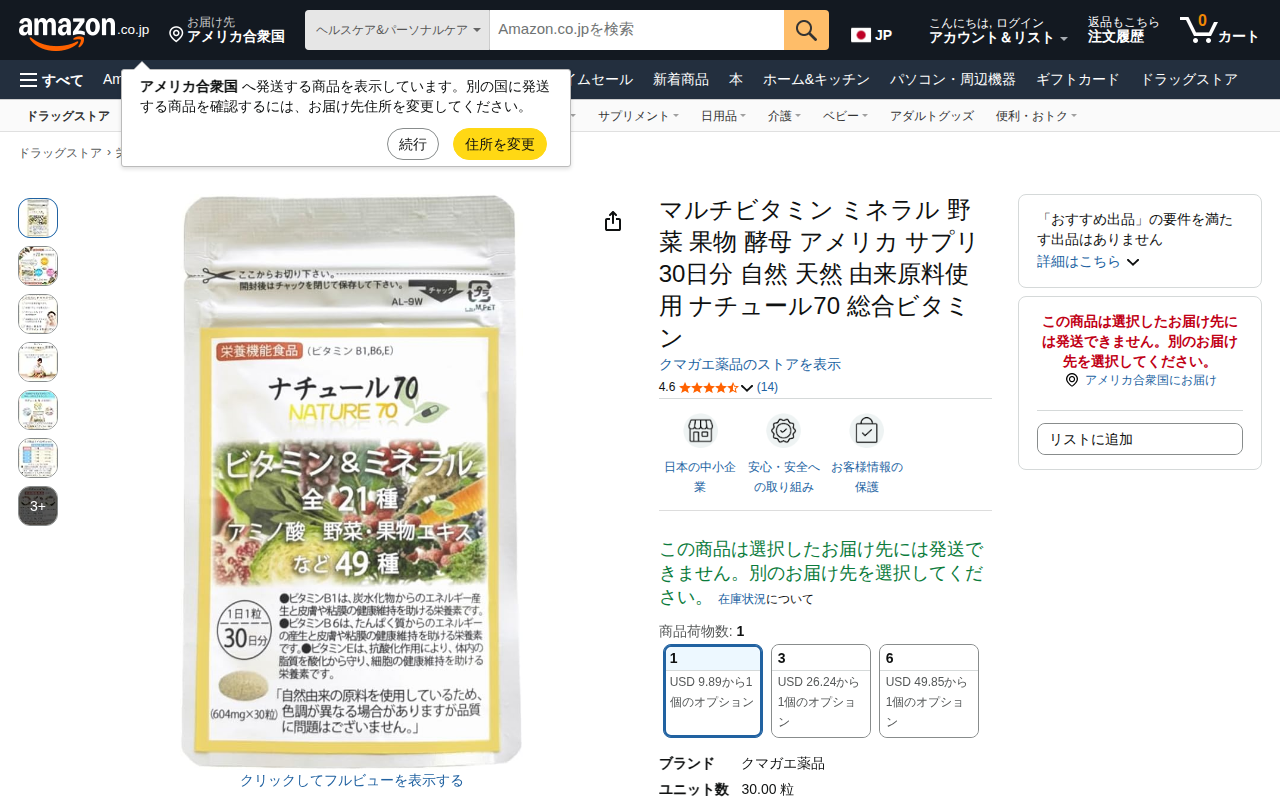The width and height of the screenshot is (1280, 800).
Task: Open the クマガエ薬品のストアを表示 link
Action: click(x=750, y=364)
